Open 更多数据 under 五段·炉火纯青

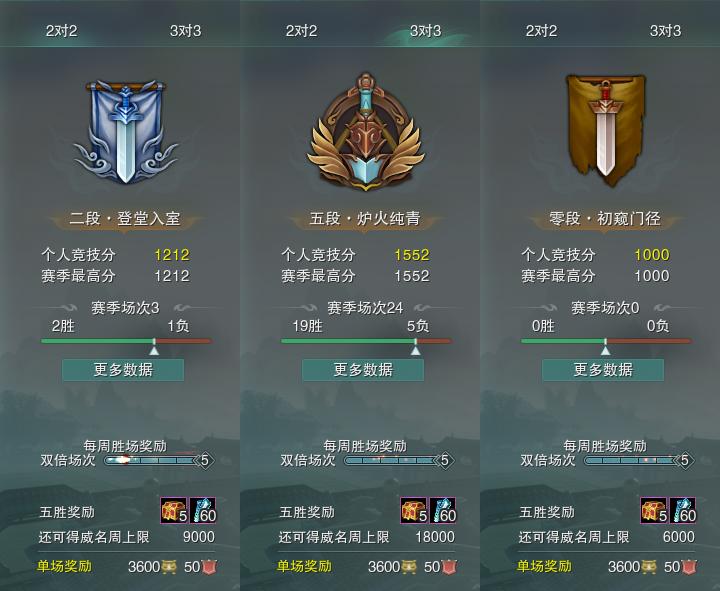pos(363,370)
